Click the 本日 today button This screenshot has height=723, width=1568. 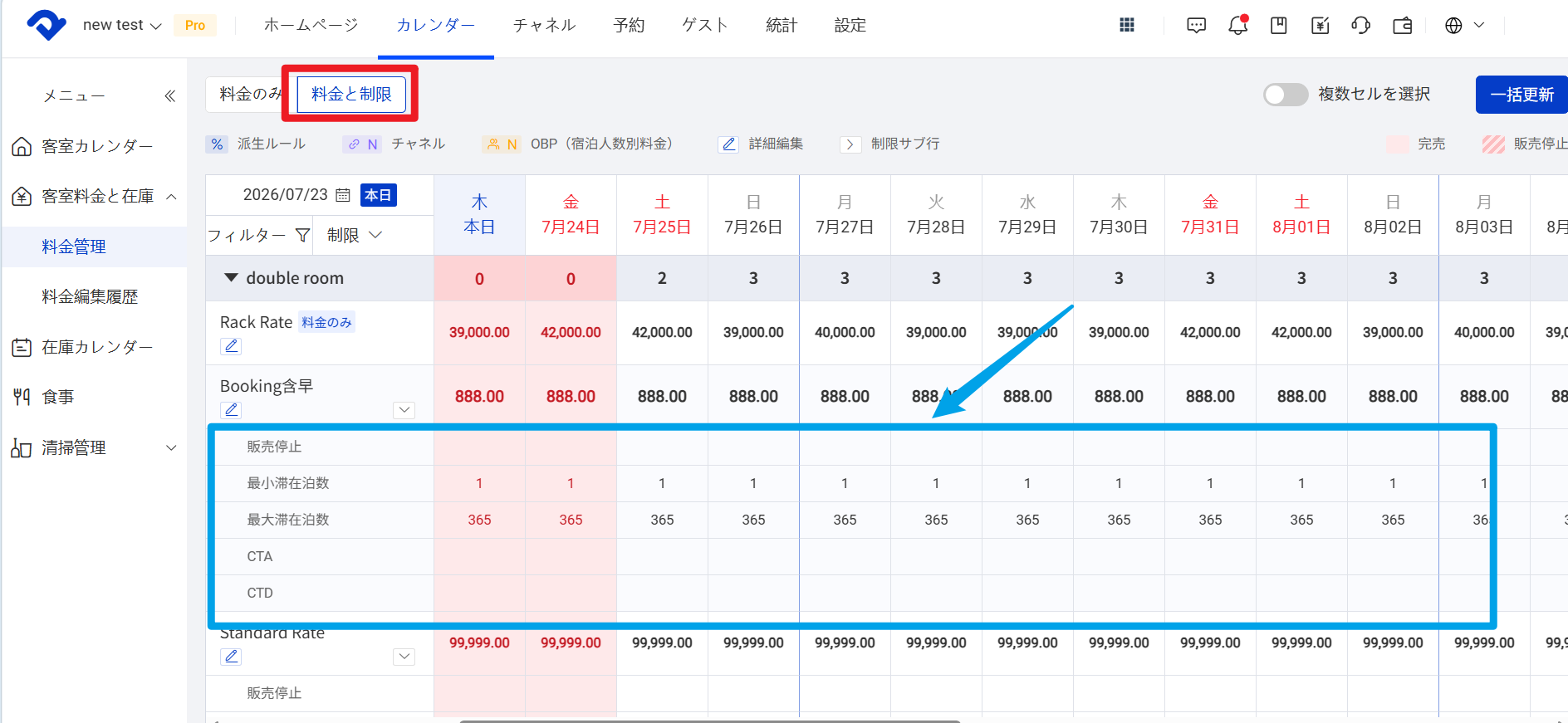pyautogui.click(x=378, y=195)
